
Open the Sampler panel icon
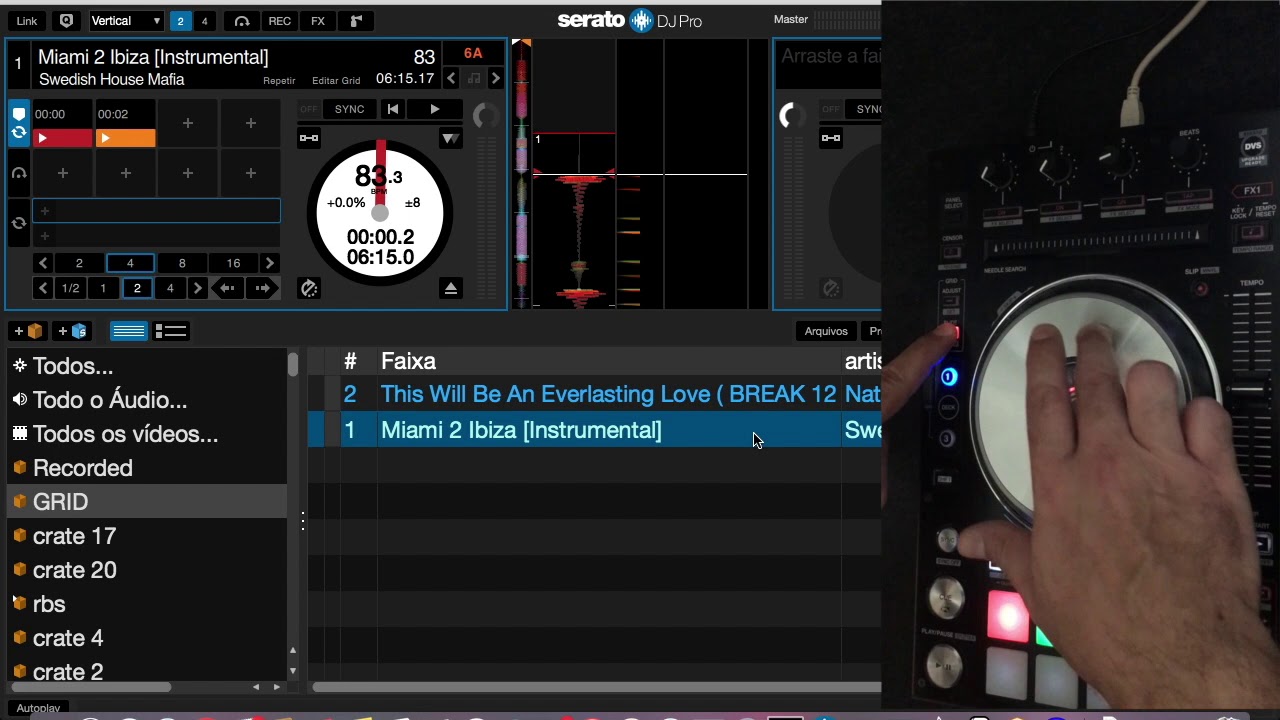[355, 20]
